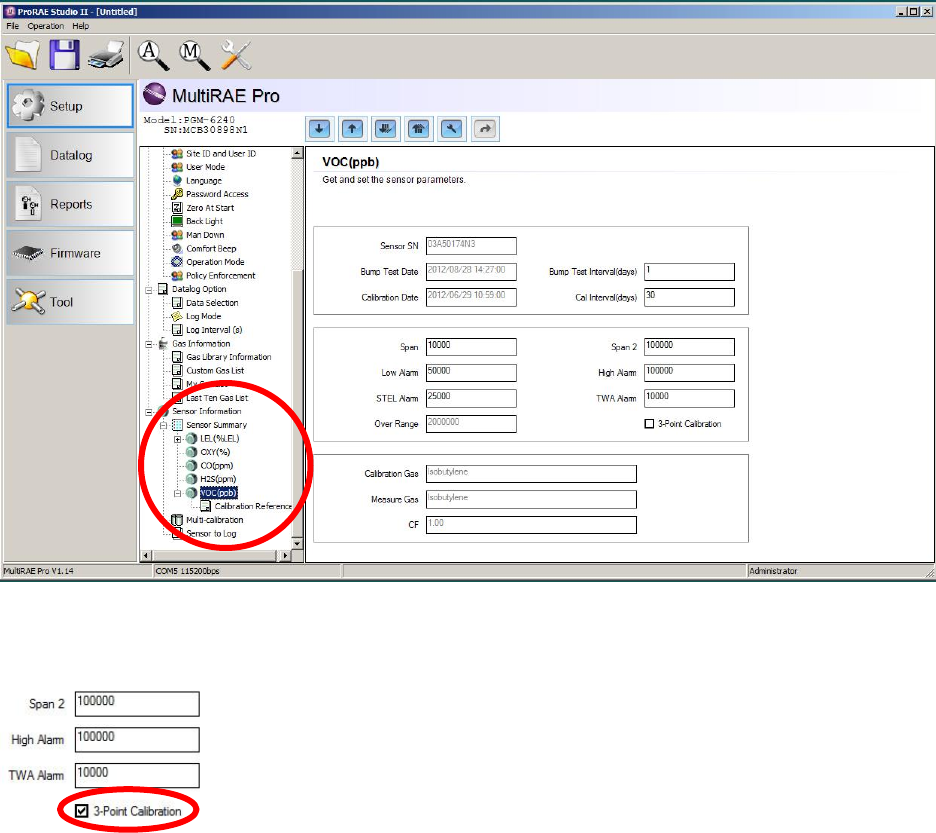This screenshot has height=833, width=936.
Task: Open a file with the folder icon
Action: point(22,55)
